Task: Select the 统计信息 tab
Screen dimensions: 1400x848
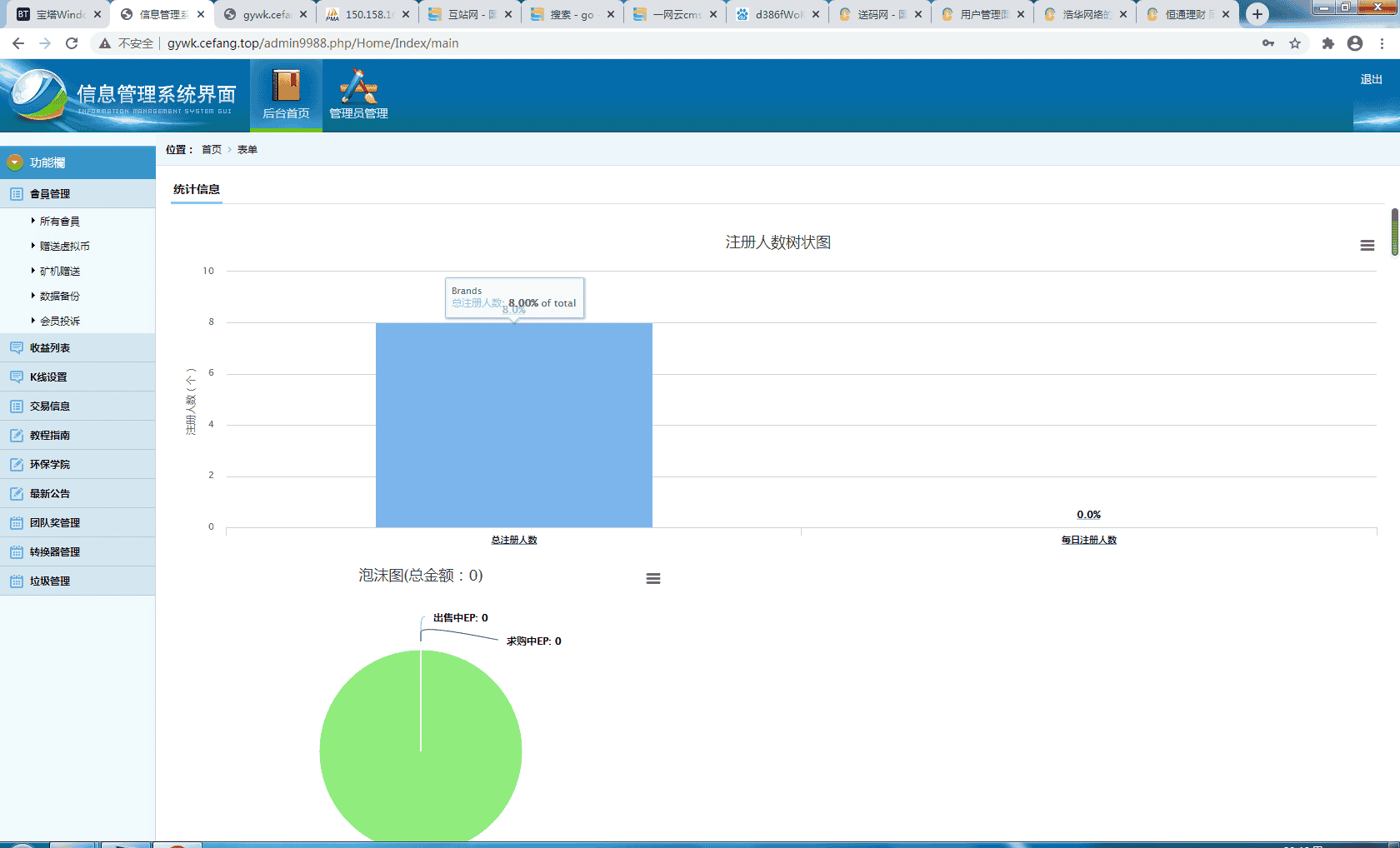Action: [197, 190]
